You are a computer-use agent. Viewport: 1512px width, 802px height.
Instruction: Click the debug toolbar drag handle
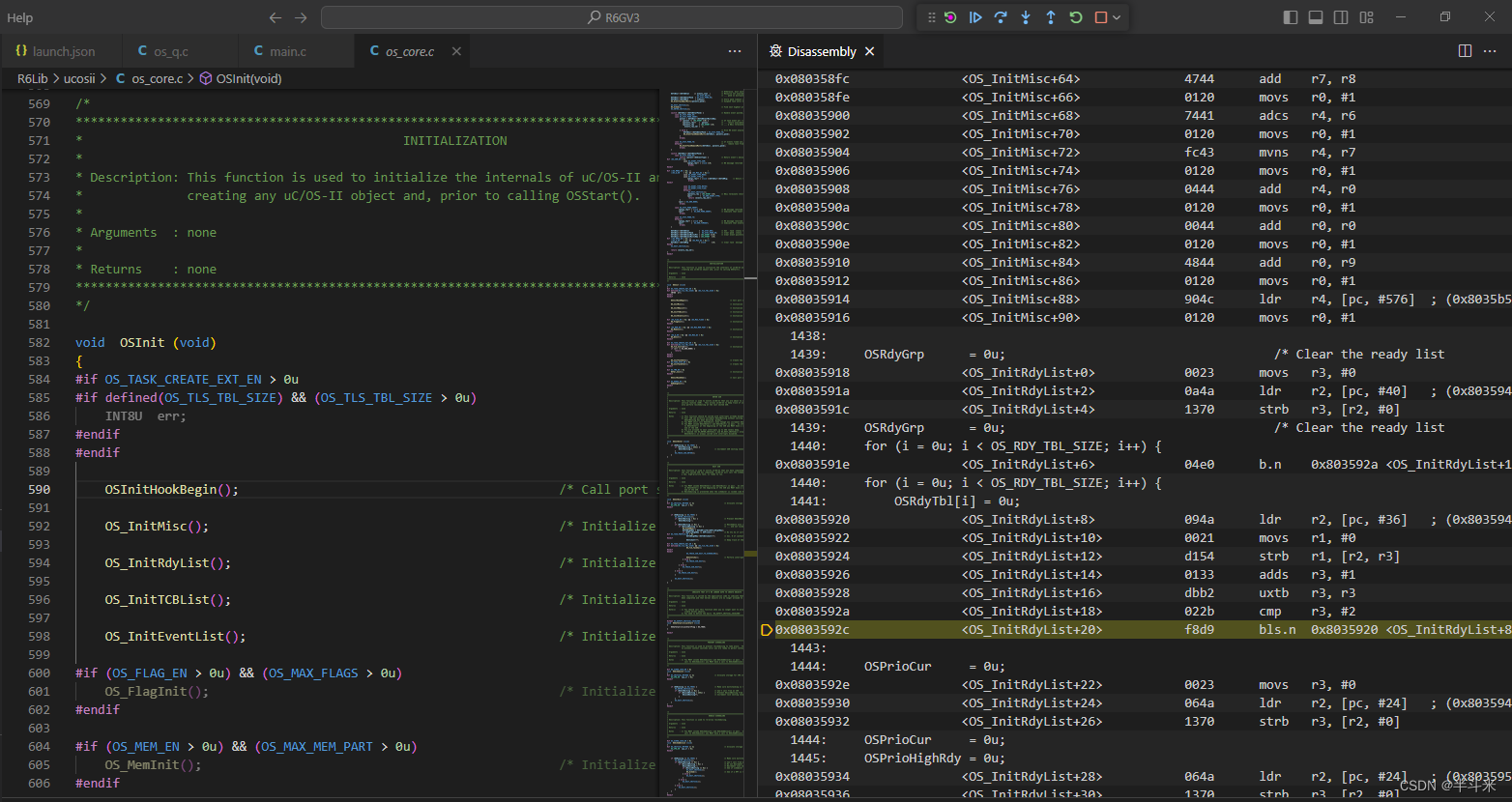[x=931, y=17]
